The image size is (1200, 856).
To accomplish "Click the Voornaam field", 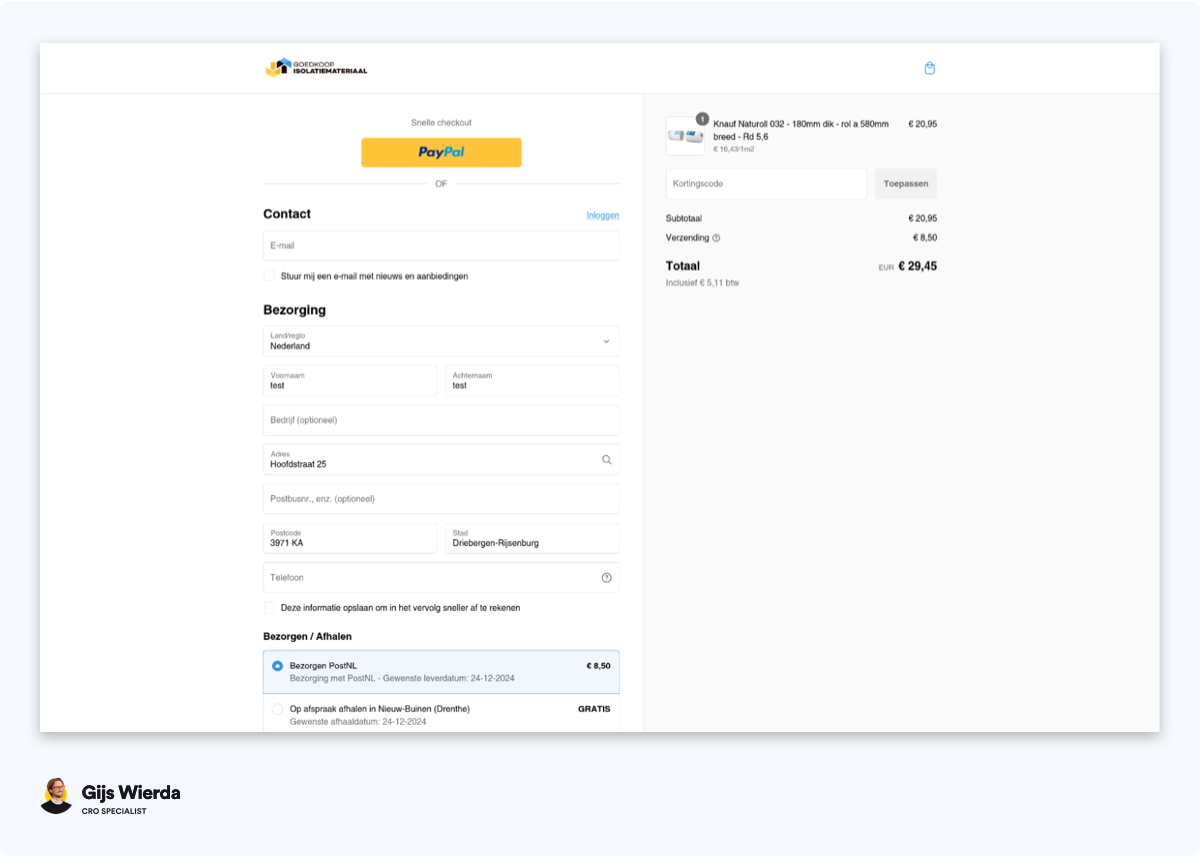I will [350, 380].
